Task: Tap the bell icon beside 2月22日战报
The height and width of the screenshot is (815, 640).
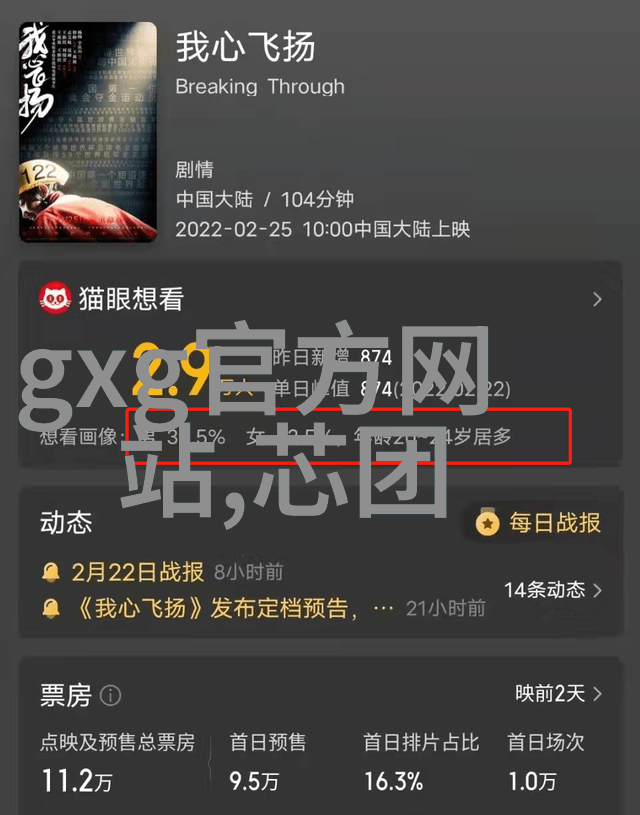Action: tap(51, 573)
